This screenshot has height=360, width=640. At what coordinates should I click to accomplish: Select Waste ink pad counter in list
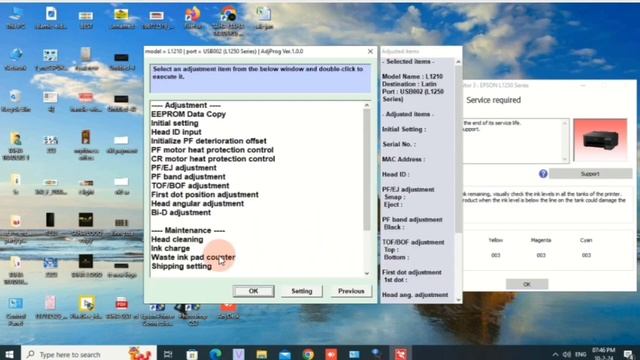(x=193, y=257)
